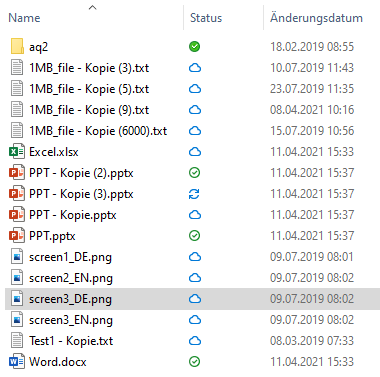Click the cloud status icon of 1MB_file - Kopie (3).txt
This screenshot has height=377, width=380.
click(195, 68)
